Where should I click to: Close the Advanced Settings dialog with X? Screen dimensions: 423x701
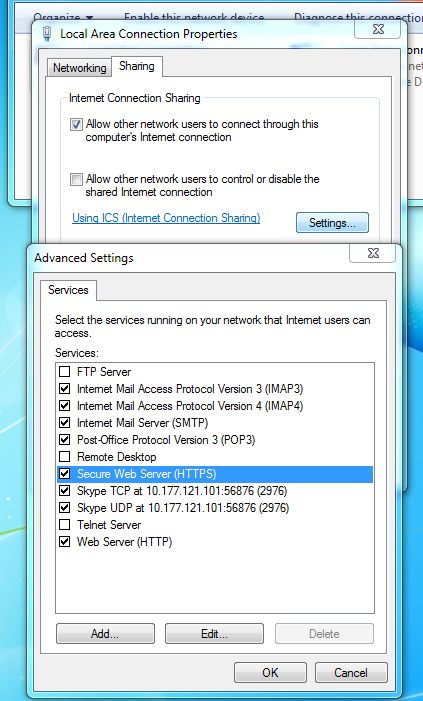pos(372,253)
